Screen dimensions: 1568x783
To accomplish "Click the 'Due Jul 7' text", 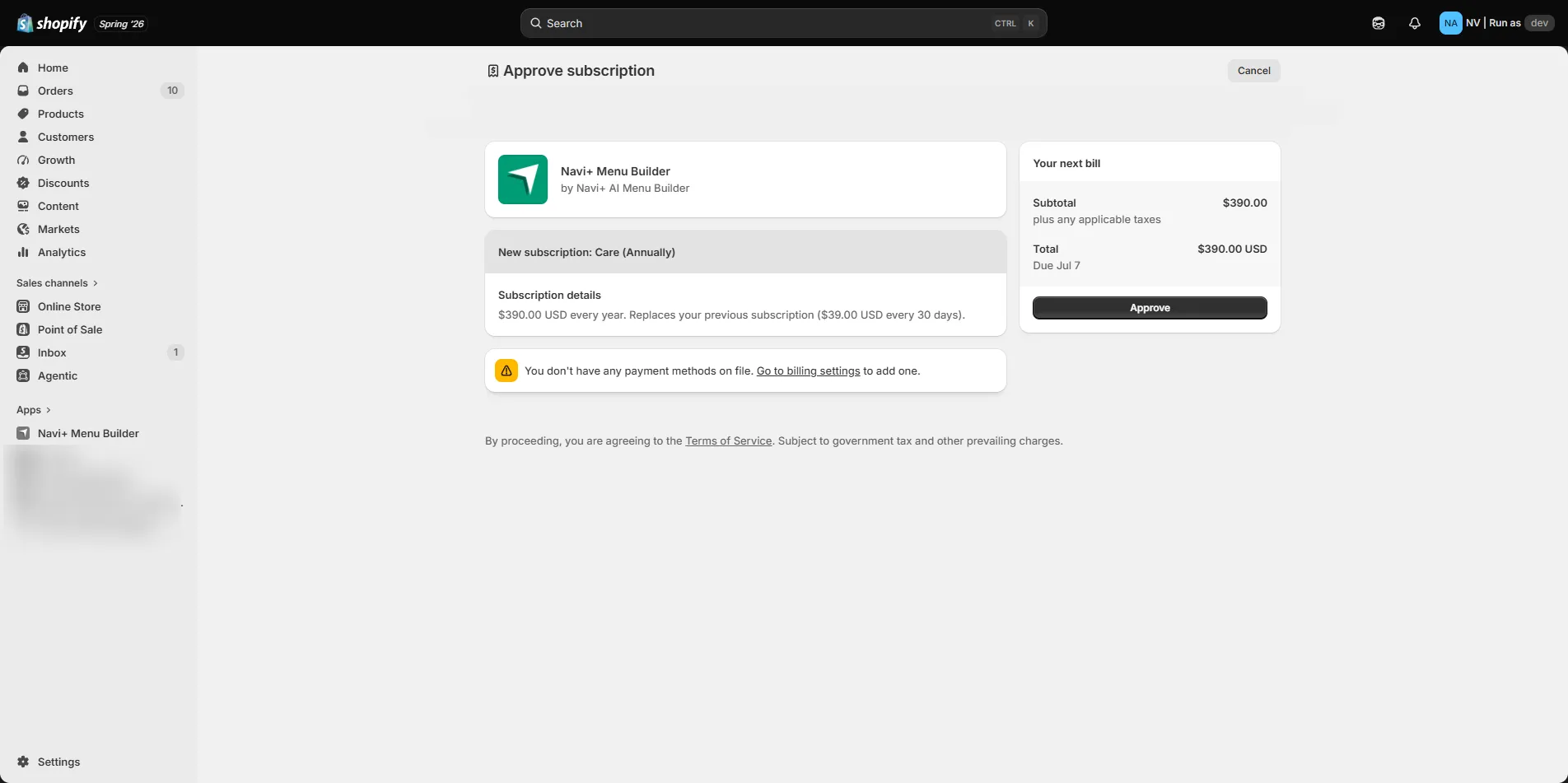I will point(1057,265).
